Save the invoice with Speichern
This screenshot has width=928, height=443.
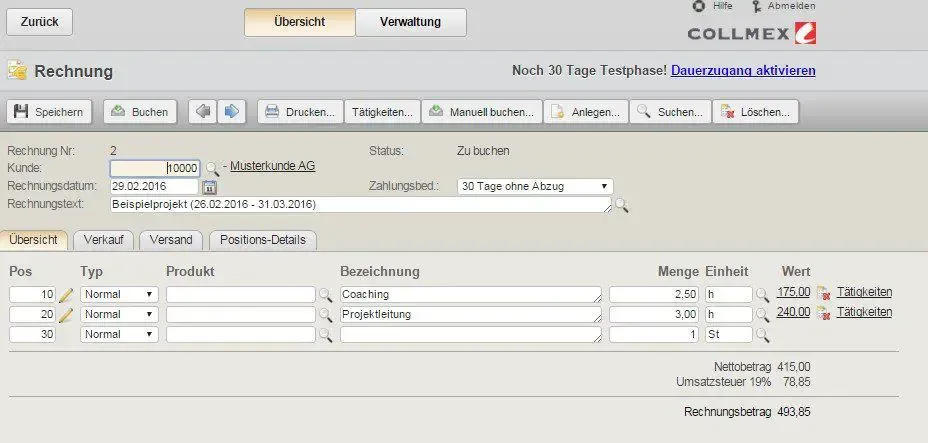point(49,112)
